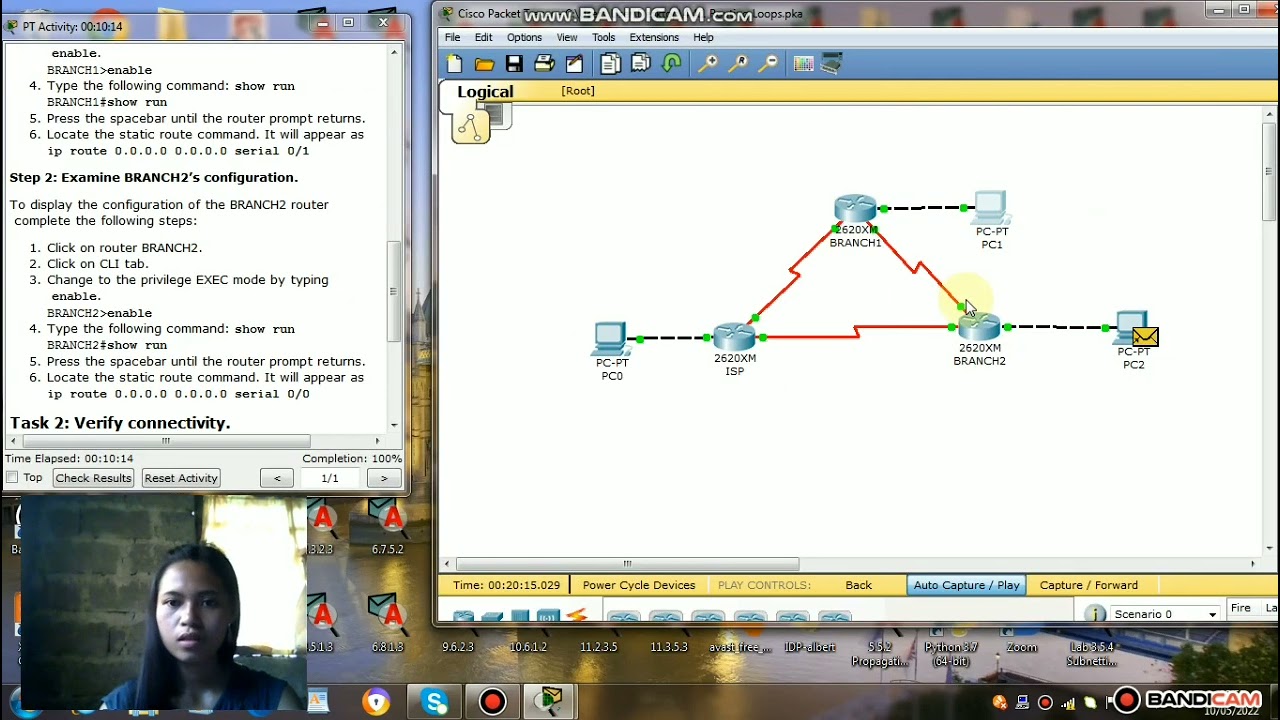The image size is (1280, 720).
Task: Click the instruction panel's scroll-up arrow
Action: [x=393, y=53]
